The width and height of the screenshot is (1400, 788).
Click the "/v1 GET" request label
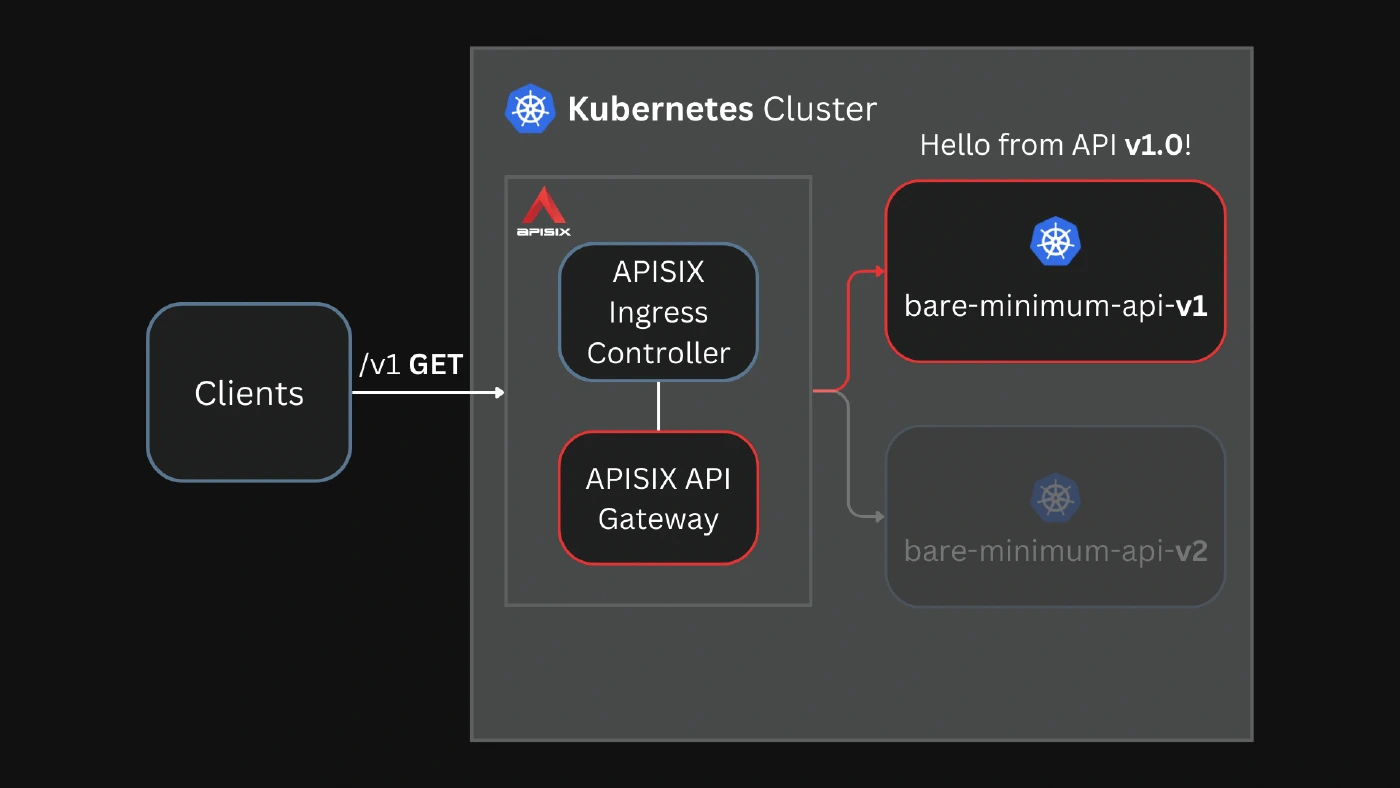coord(411,365)
